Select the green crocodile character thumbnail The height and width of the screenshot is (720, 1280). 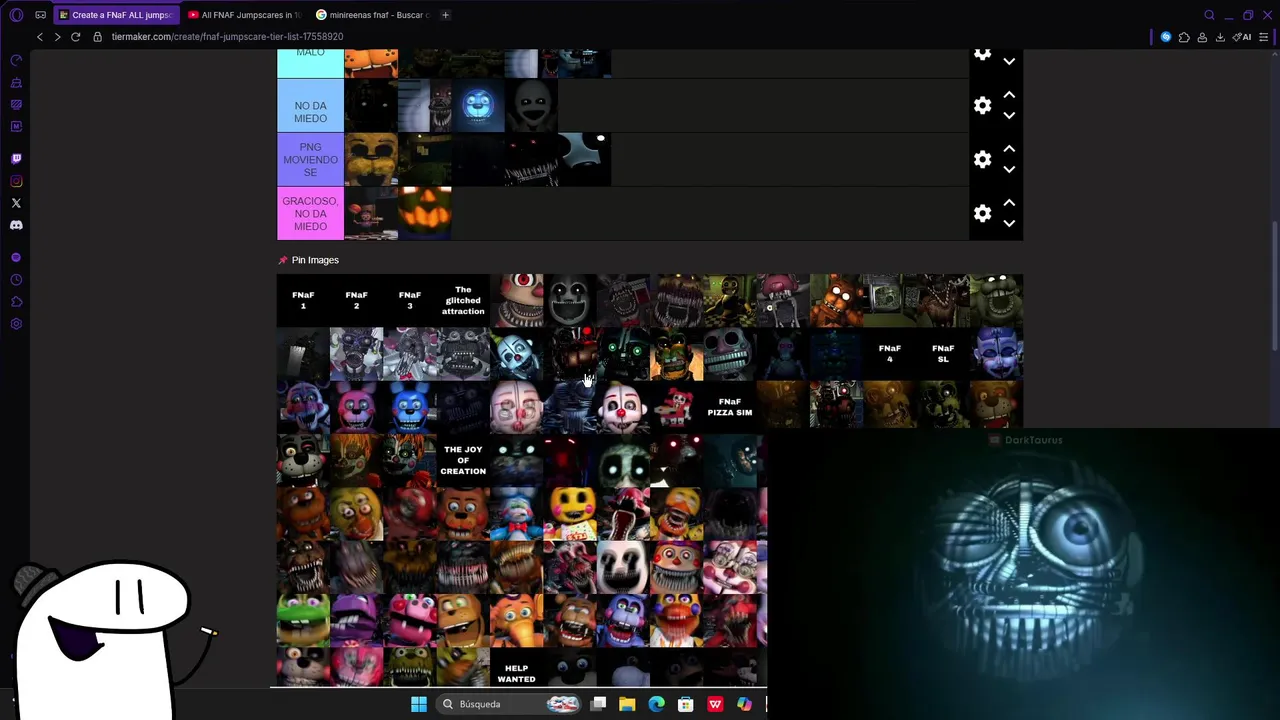point(303,620)
